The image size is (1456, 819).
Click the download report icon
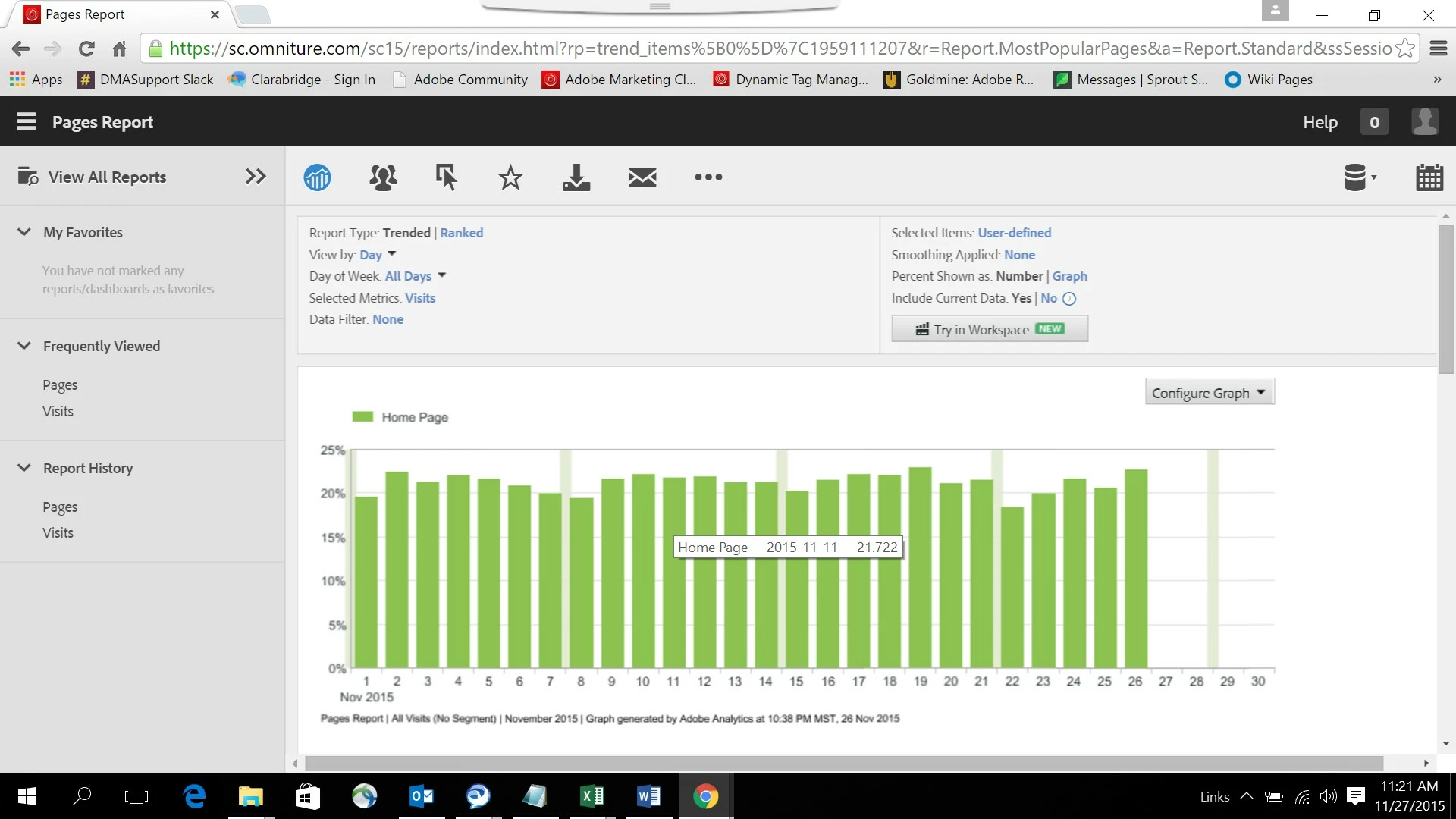(576, 177)
